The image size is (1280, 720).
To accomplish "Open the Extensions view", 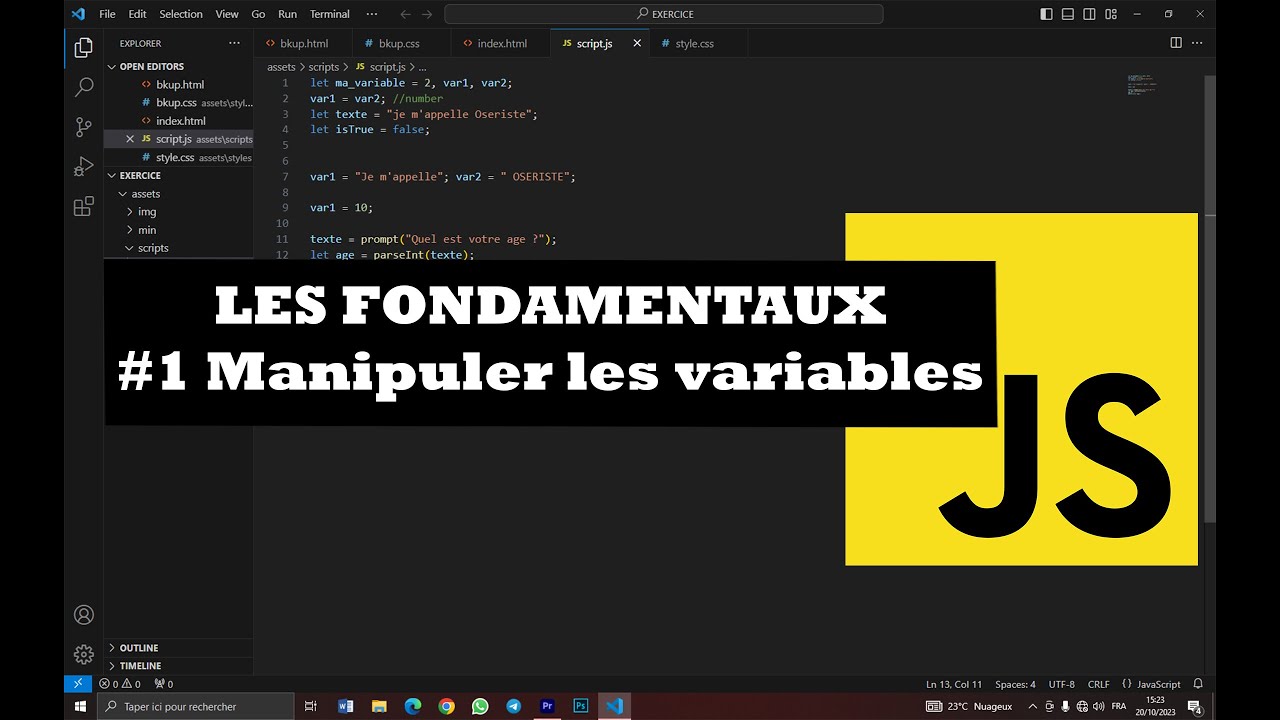I will (x=84, y=207).
